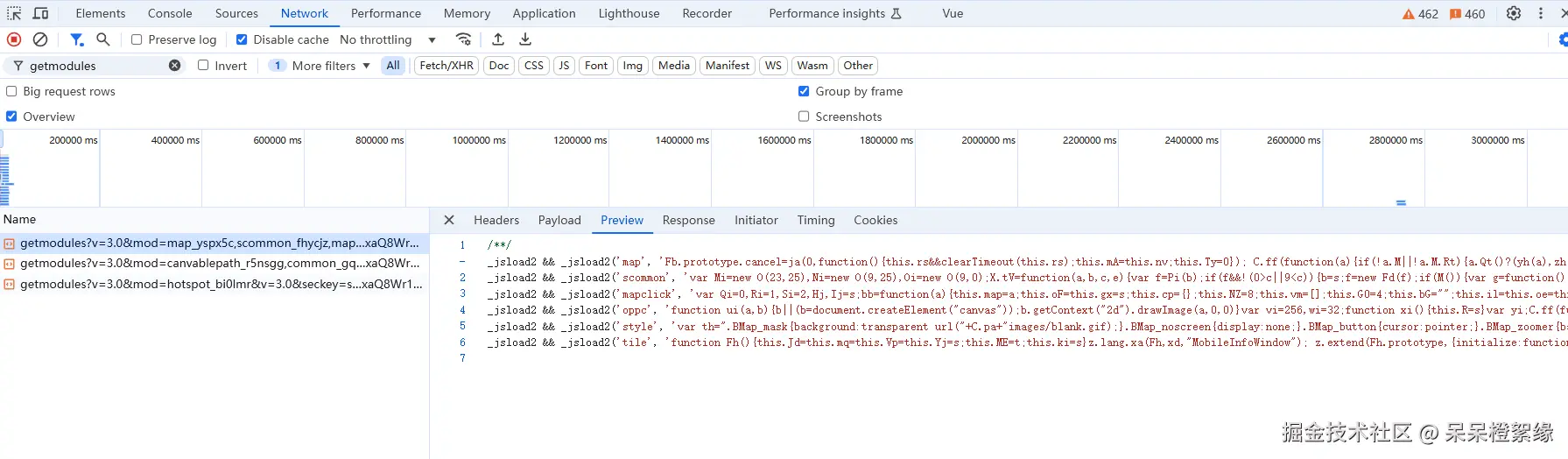Open network conditions wifi icon
Image resolution: width=1568 pixels, height=459 pixels.
464,39
